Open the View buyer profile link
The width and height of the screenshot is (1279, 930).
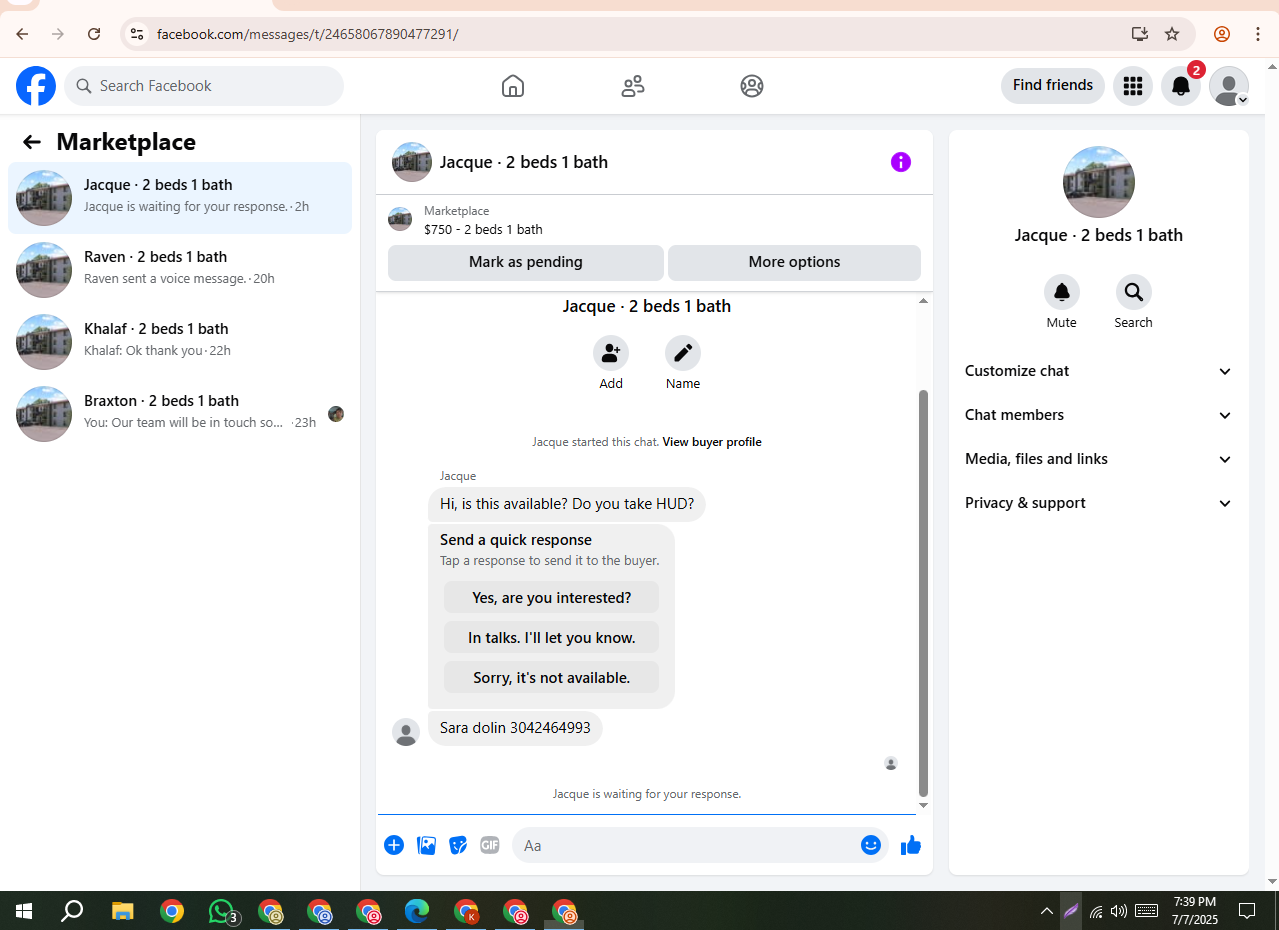(x=712, y=442)
